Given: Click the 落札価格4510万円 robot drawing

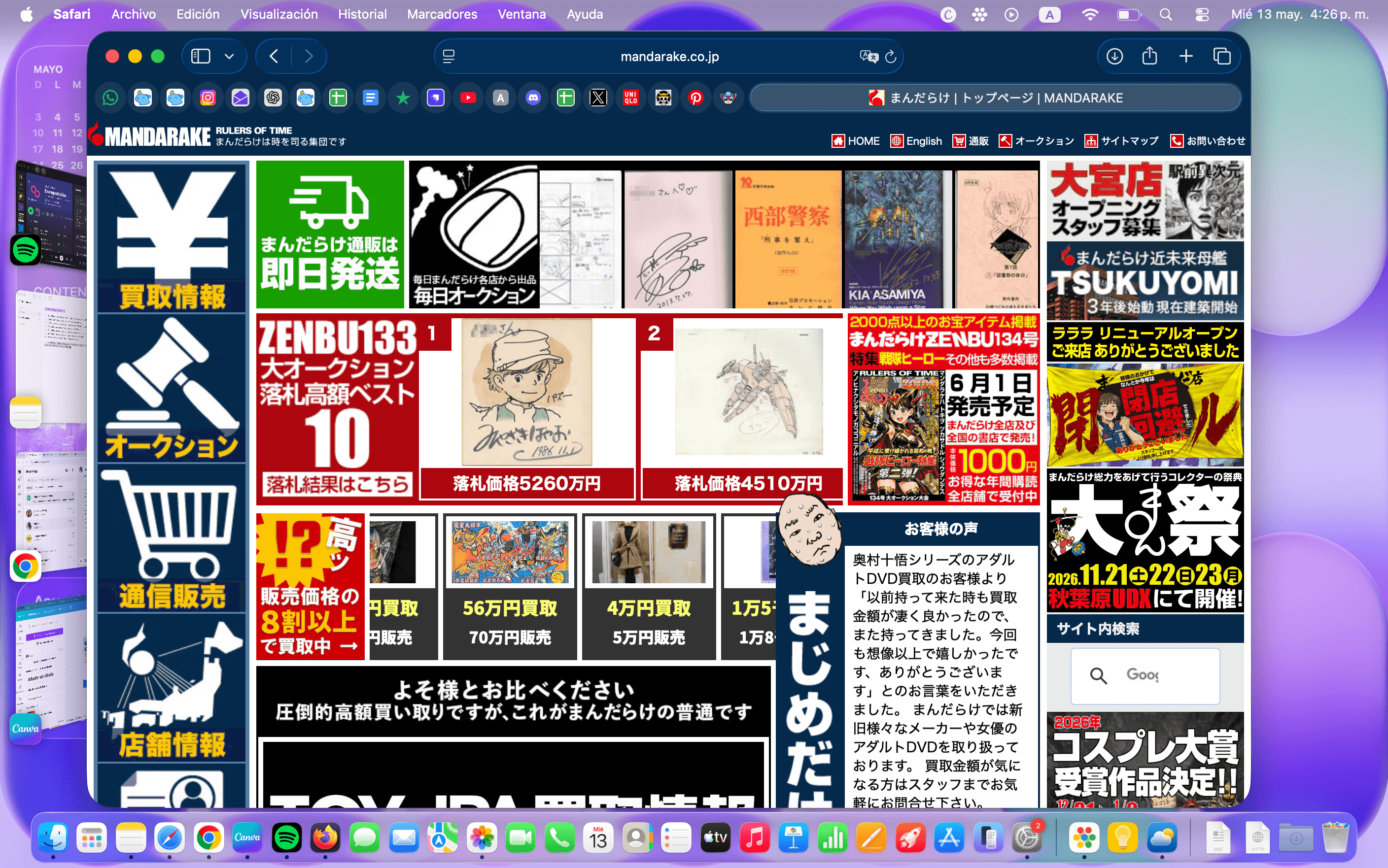Looking at the screenshot, I should point(742,409).
